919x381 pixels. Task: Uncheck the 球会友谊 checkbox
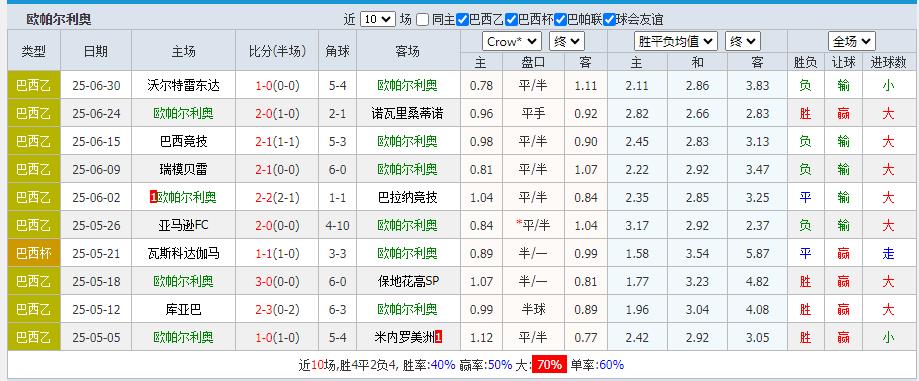point(610,19)
